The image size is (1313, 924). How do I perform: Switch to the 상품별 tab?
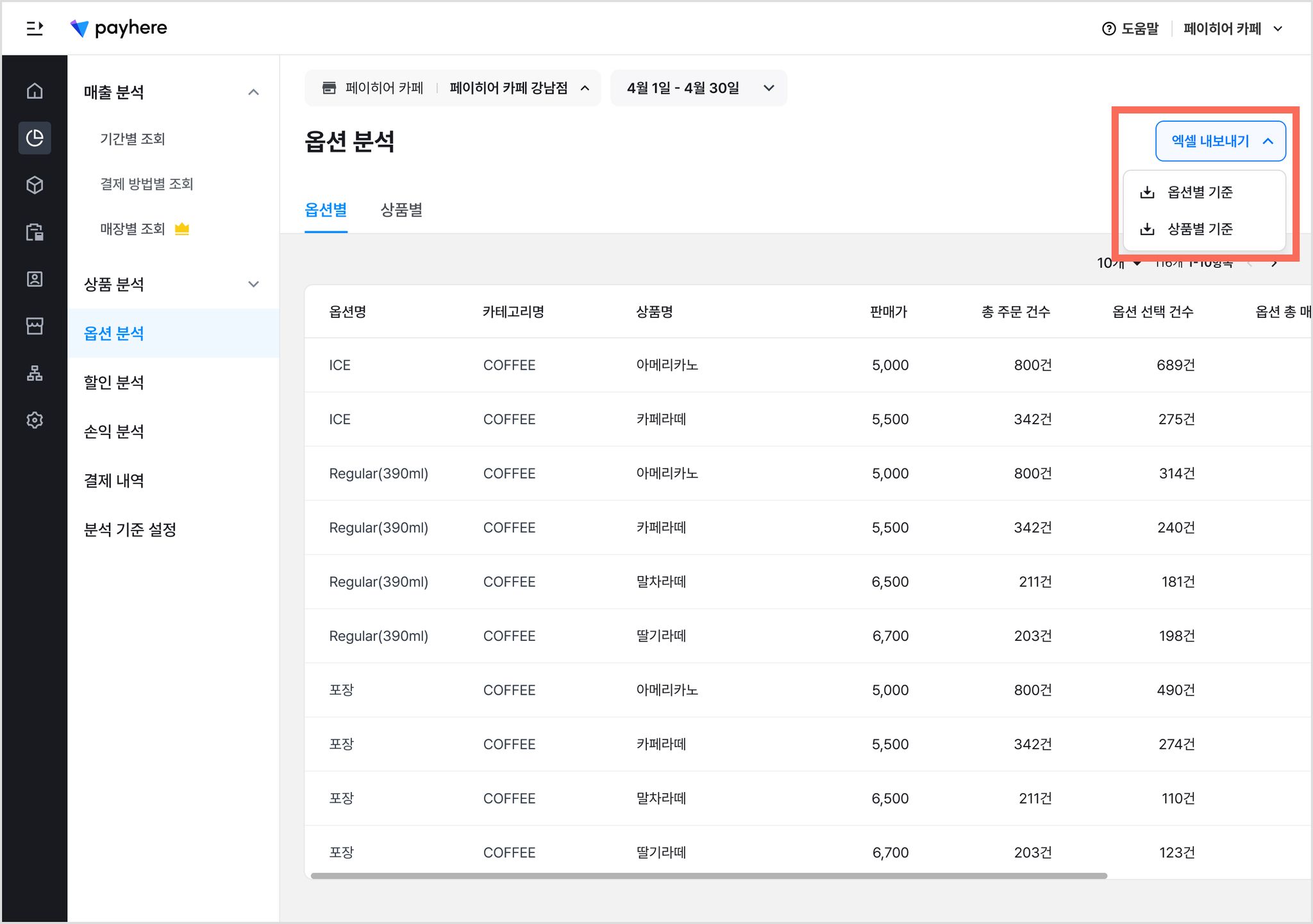pyautogui.click(x=401, y=210)
